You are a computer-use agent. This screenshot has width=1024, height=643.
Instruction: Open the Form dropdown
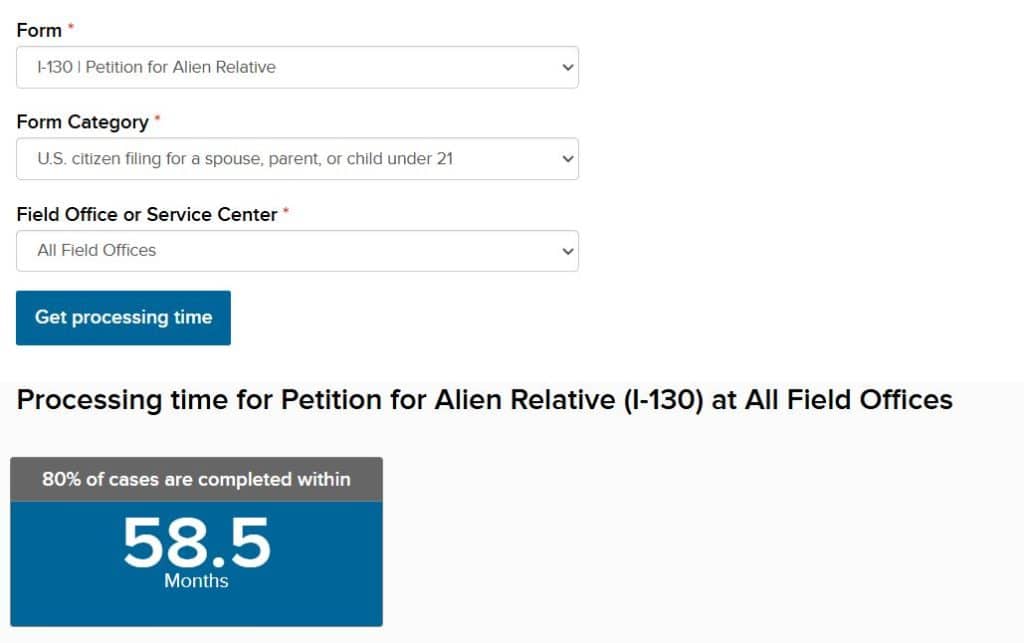297,67
